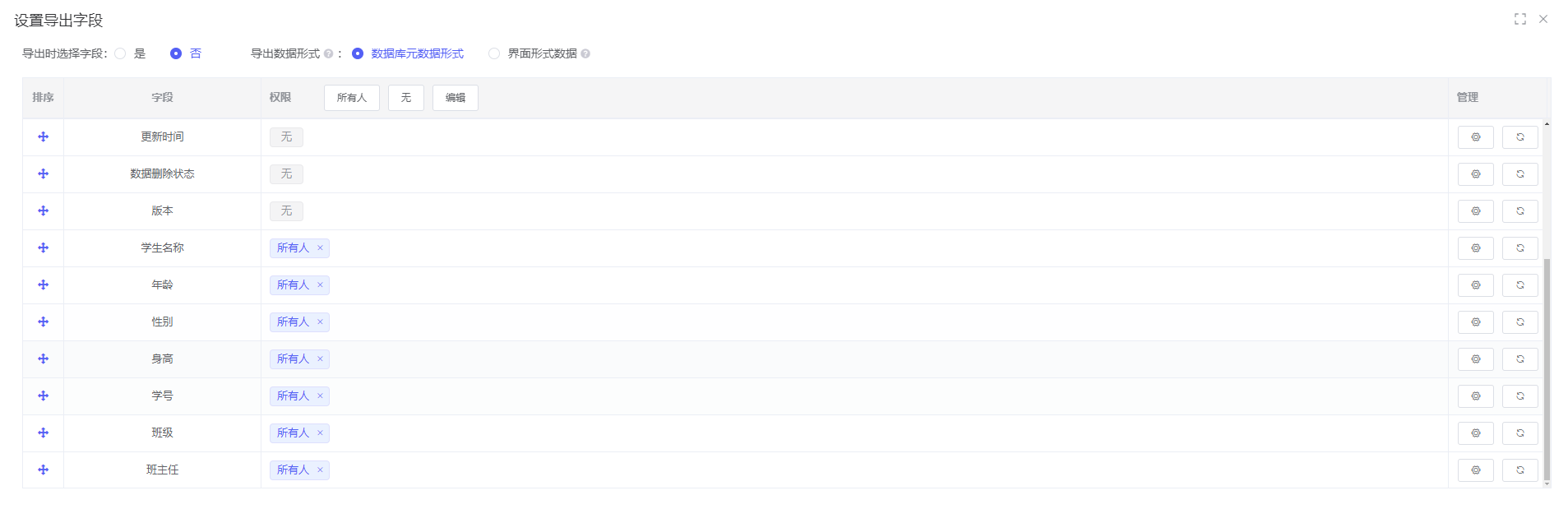Viewport: 1568px width, 509px height.
Task: Click 编辑 button in the 权限 header
Action: [x=455, y=98]
